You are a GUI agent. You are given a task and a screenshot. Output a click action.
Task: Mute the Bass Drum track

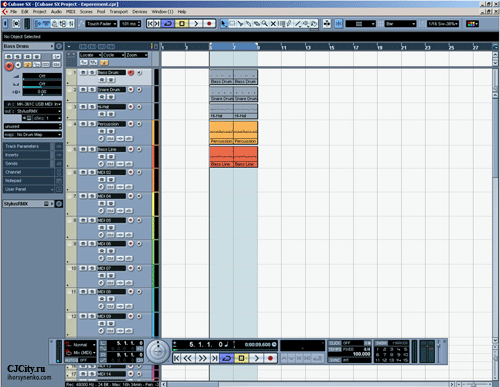83,72
